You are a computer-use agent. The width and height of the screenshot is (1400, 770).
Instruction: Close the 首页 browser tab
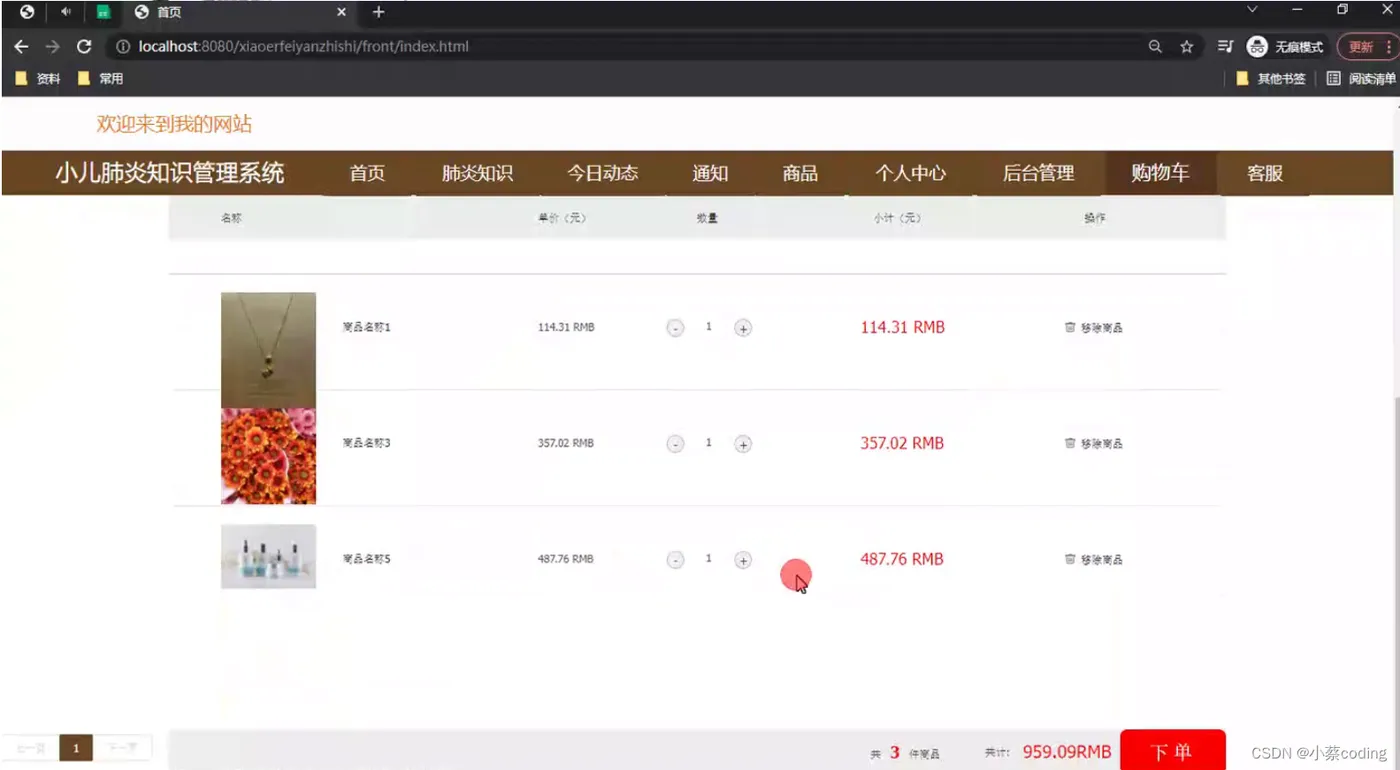pos(342,12)
